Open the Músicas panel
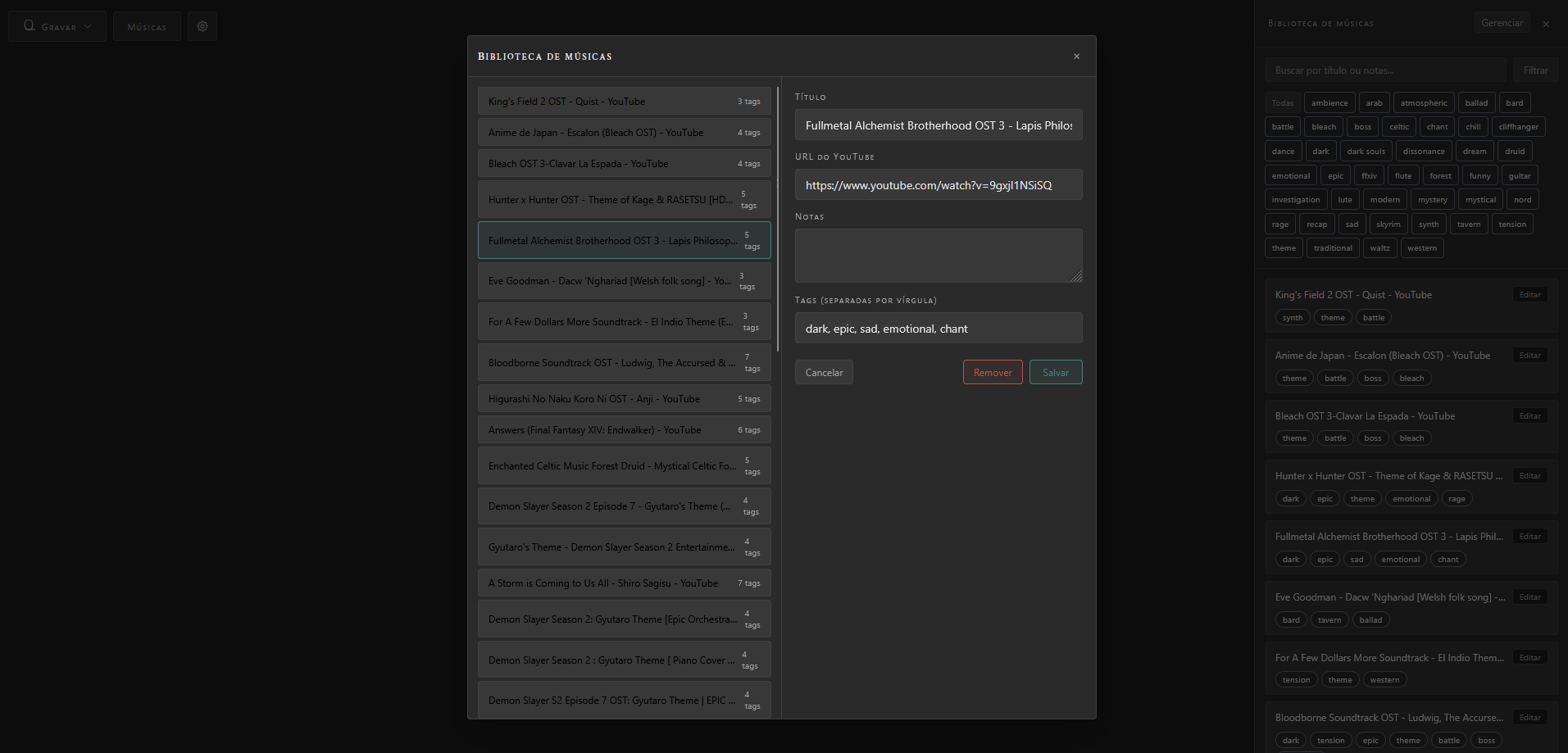The height and width of the screenshot is (753, 1568). tap(147, 25)
